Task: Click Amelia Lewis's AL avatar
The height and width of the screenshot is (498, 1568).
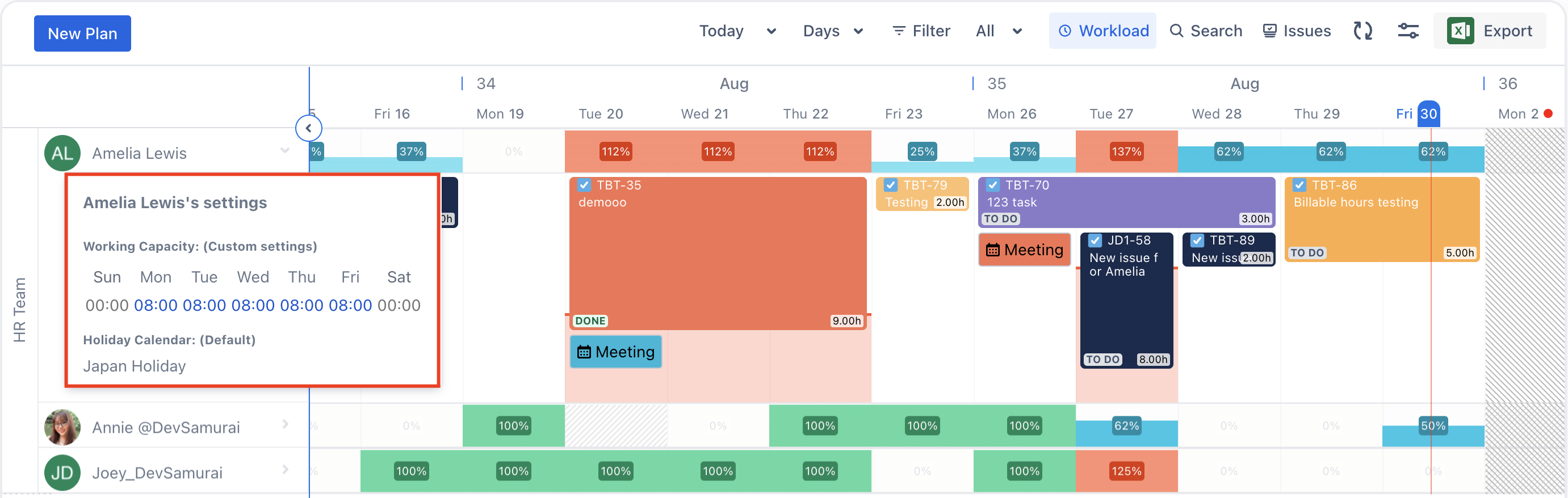Action: tap(62, 153)
